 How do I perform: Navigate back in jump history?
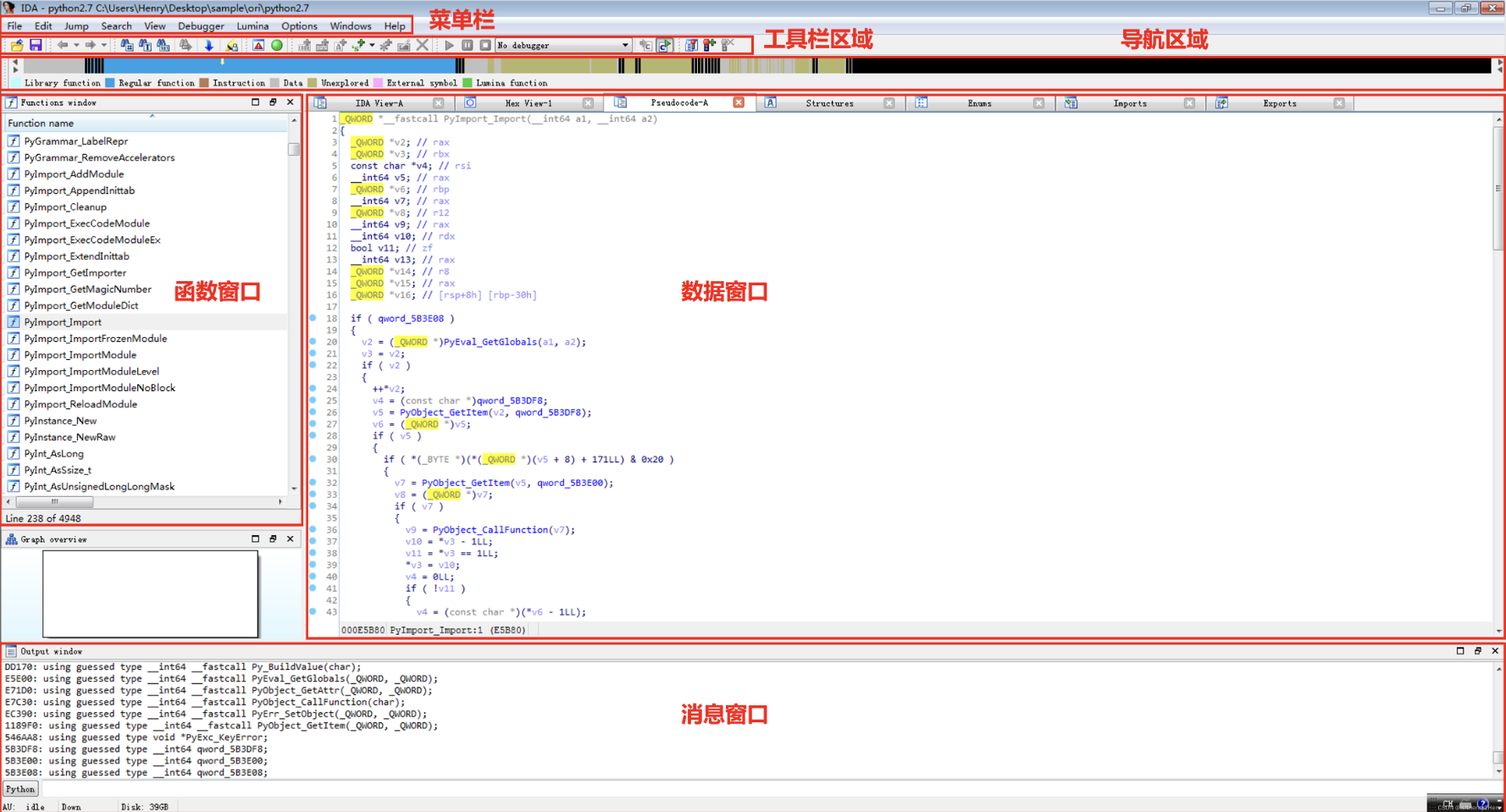(x=64, y=45)
